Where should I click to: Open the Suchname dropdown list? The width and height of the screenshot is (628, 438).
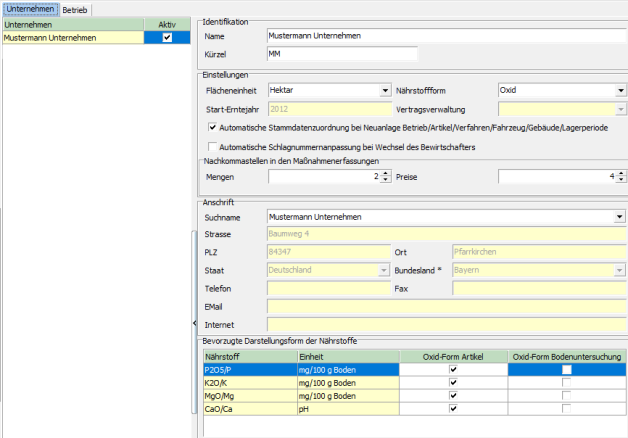pyautogui.click(x=620, y=216)
